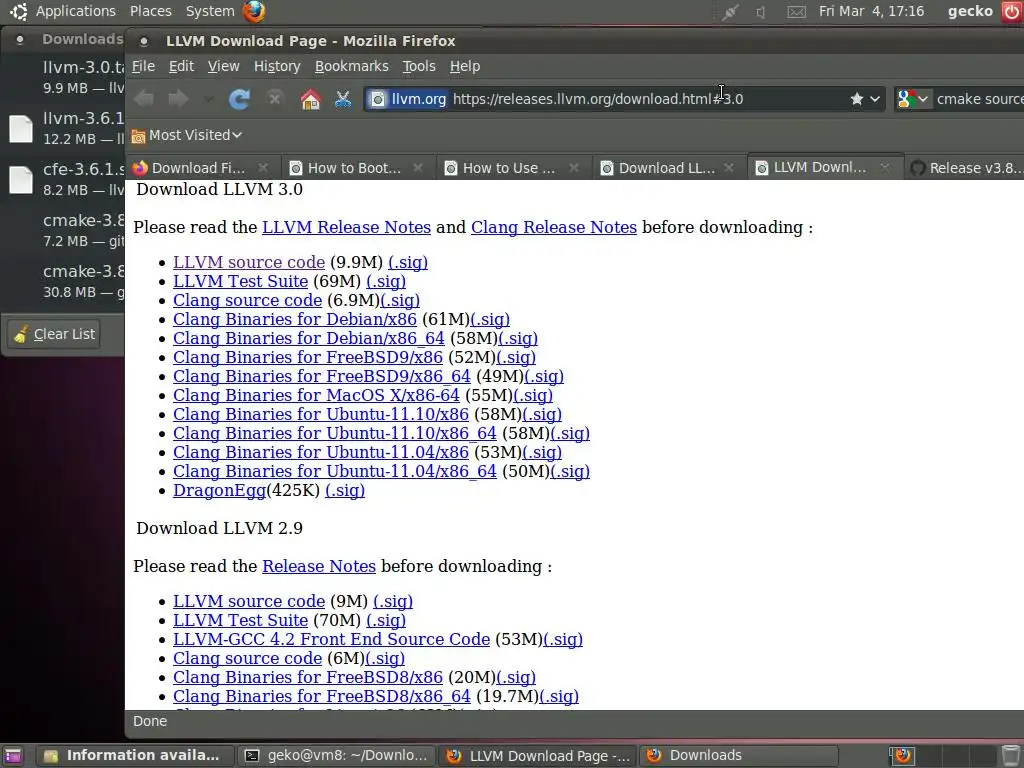Viewport: 1024px width, 768px height.
Task: Open the recent pages history dropdown arrow
Action: (x=208, y=99)
